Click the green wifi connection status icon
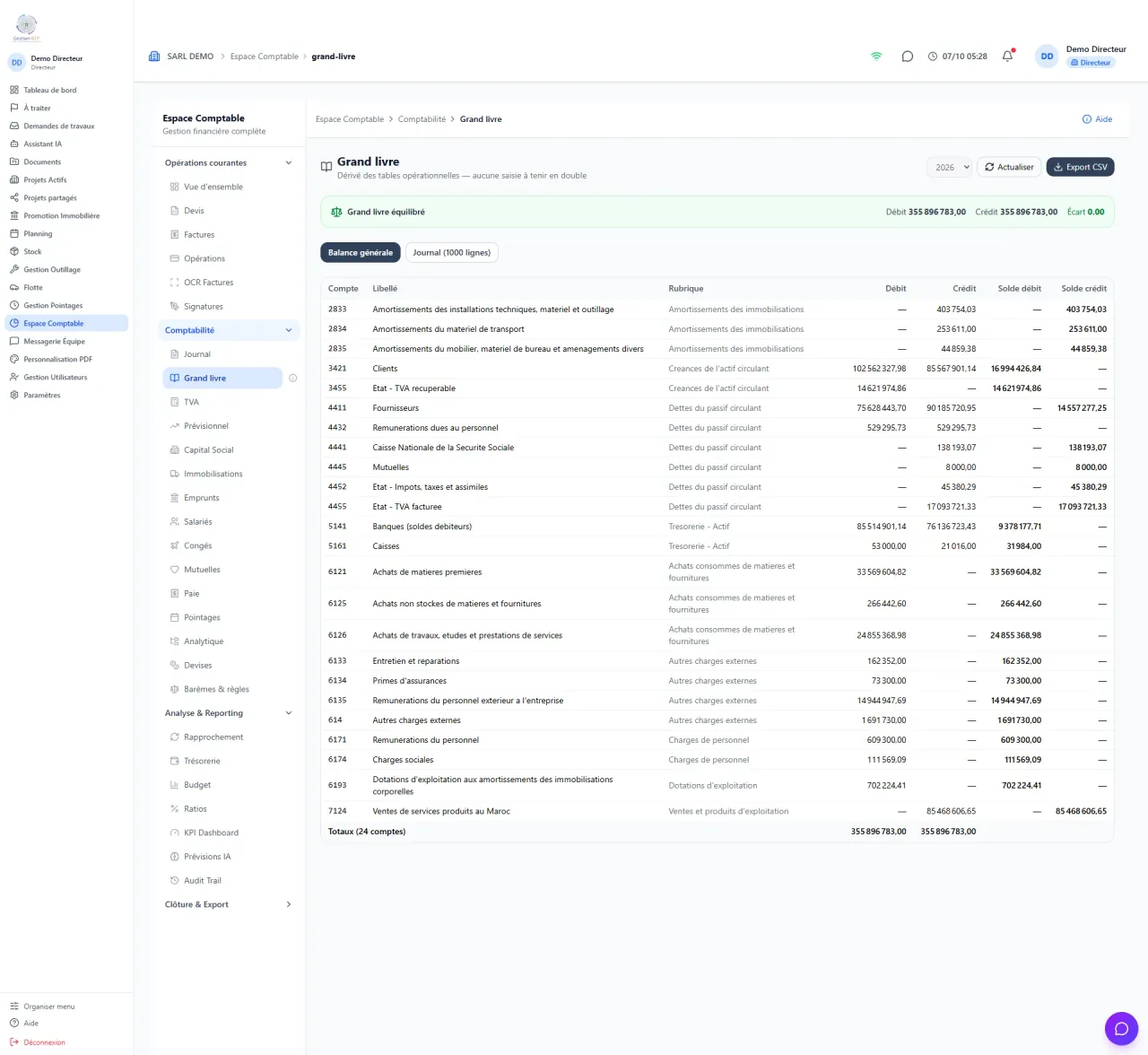This screenshot has height=1055, width=1148. (876, 57)
